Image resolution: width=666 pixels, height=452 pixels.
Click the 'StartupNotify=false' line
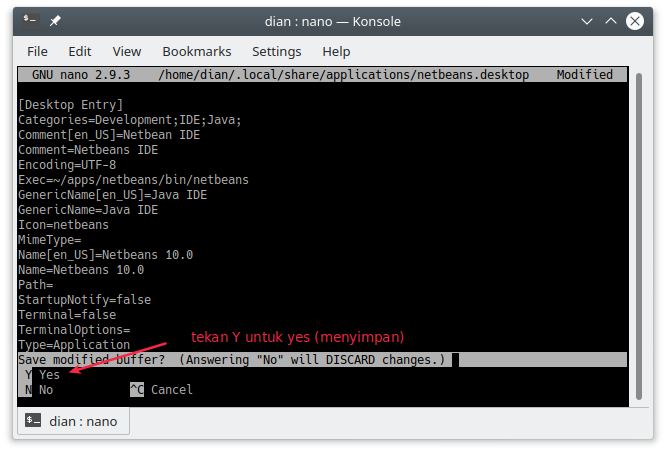85,299
